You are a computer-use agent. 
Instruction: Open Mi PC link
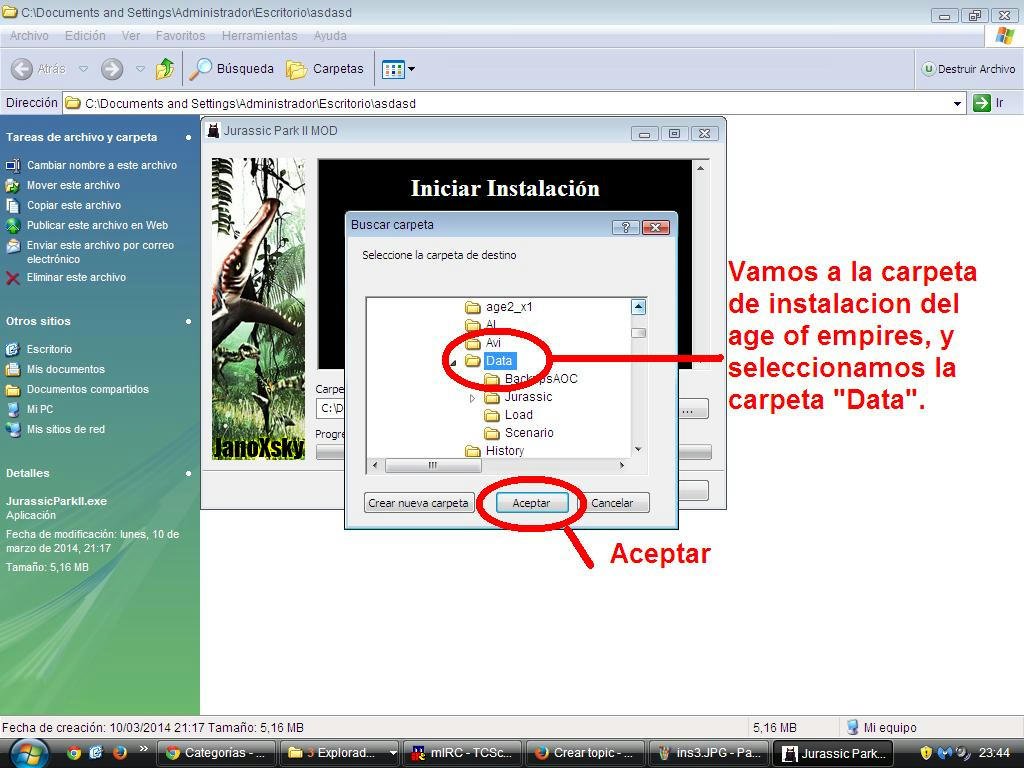[40, 409]
